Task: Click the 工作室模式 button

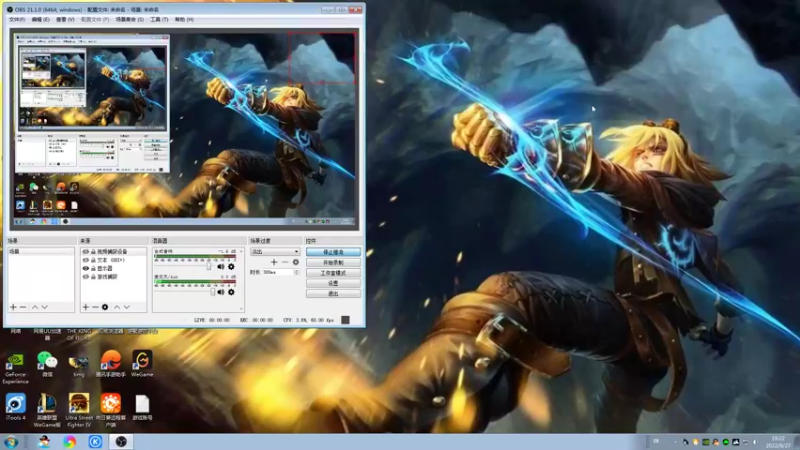Action: (x=333, y=273)
